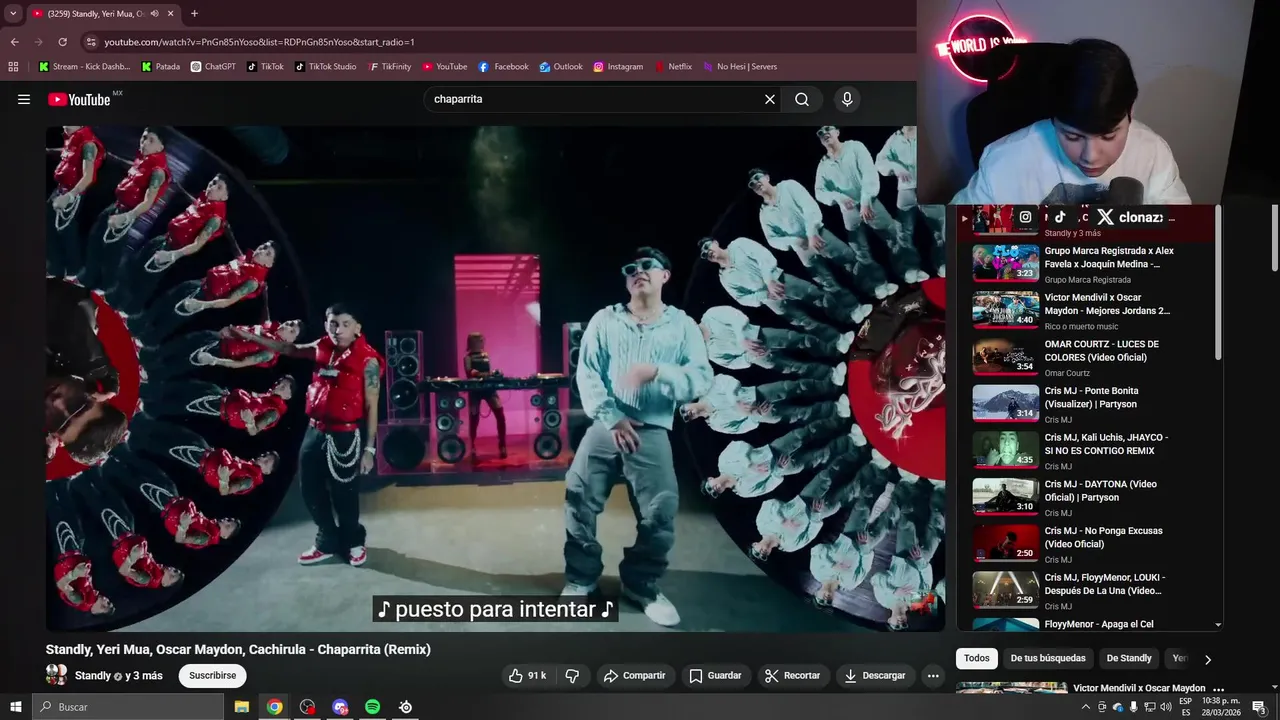Viewport: 1280px width, 720px height.
Task: Click the main video player area
Action: [495, 378]
